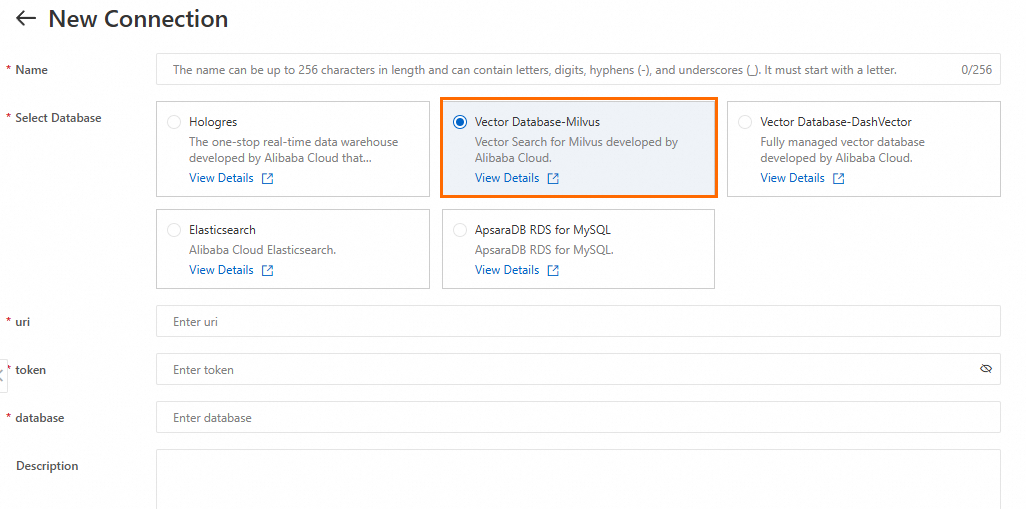Open external link icon under Hologres

click(267, 179)
